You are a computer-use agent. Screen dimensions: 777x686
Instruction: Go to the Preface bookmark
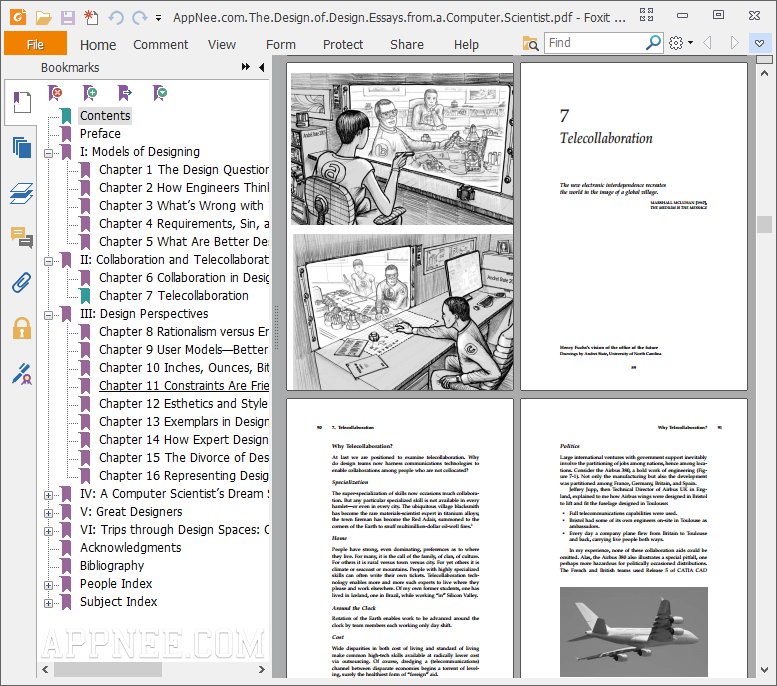coord(100,134)
